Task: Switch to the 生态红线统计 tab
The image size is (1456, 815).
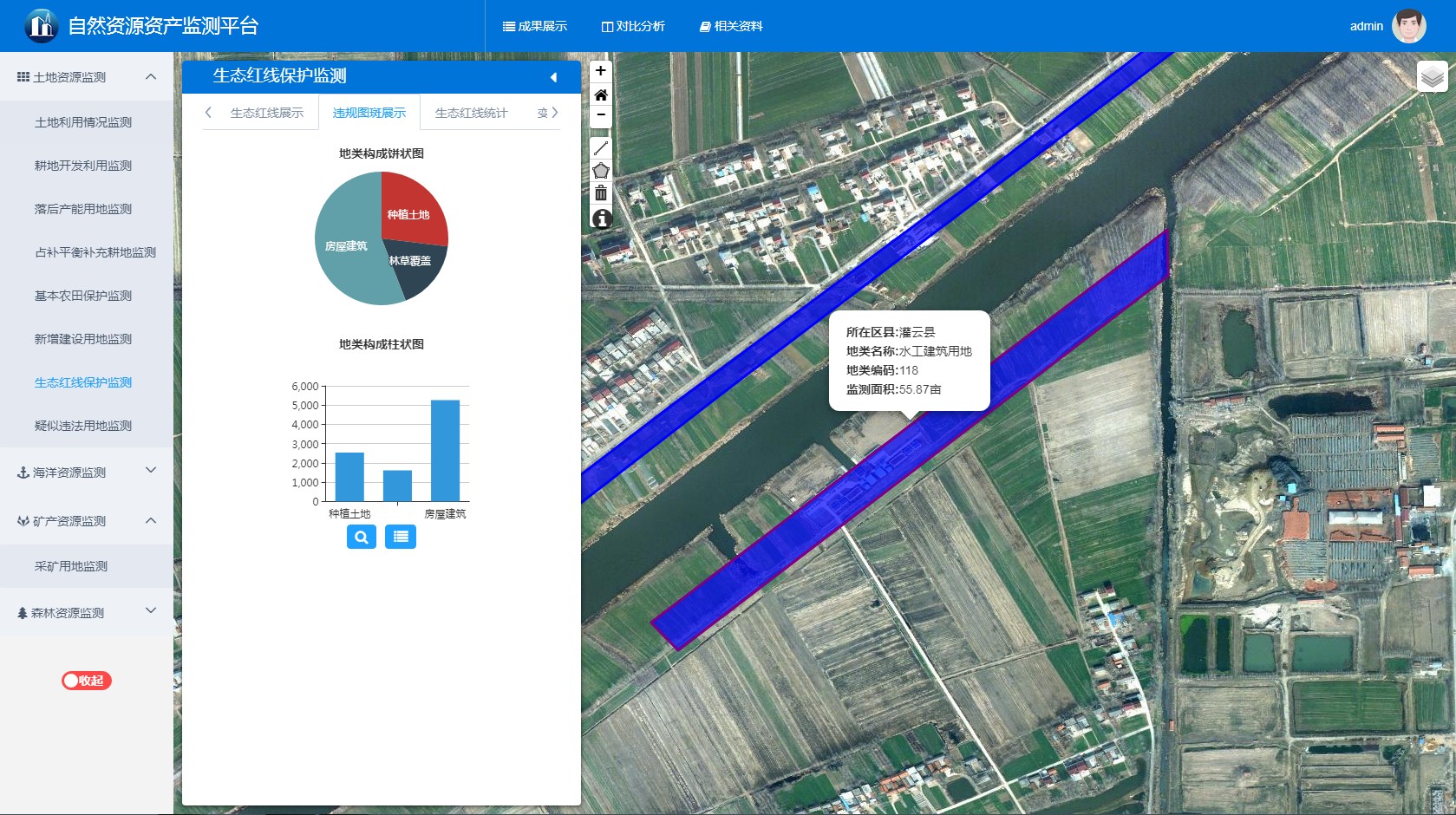Action: coord(471,113)
